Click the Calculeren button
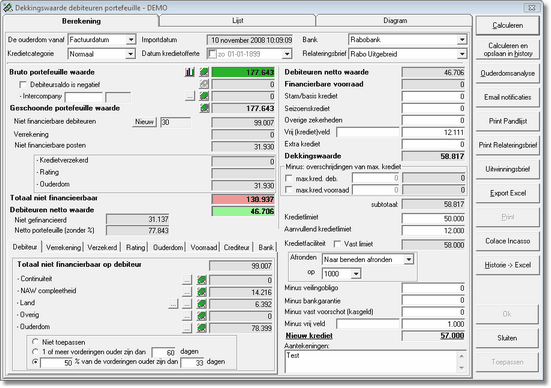551x388 pixels. [x=507, y=25]
